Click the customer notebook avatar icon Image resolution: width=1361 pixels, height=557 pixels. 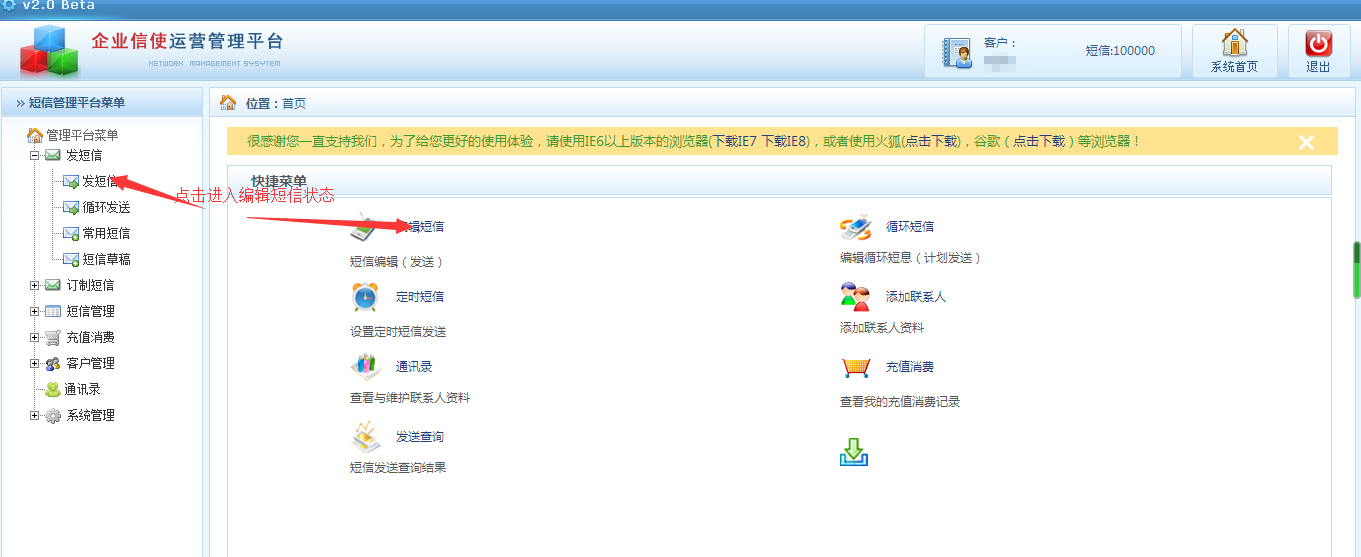click(x=958, y=52)
